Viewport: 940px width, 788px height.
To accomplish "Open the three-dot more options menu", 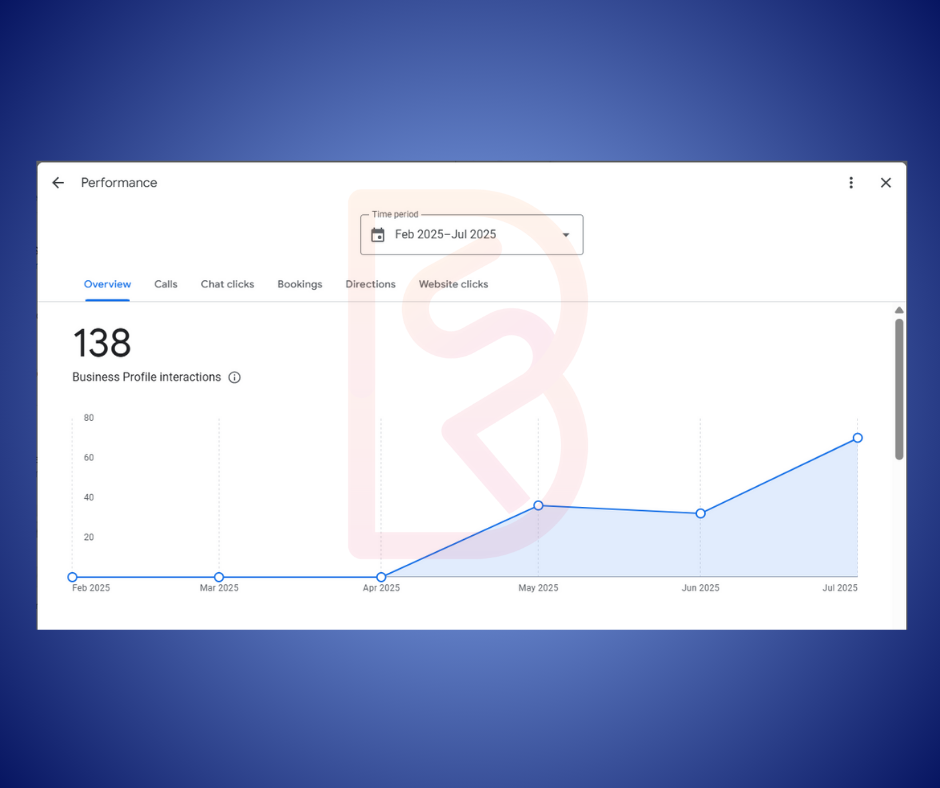I will 851,183.
